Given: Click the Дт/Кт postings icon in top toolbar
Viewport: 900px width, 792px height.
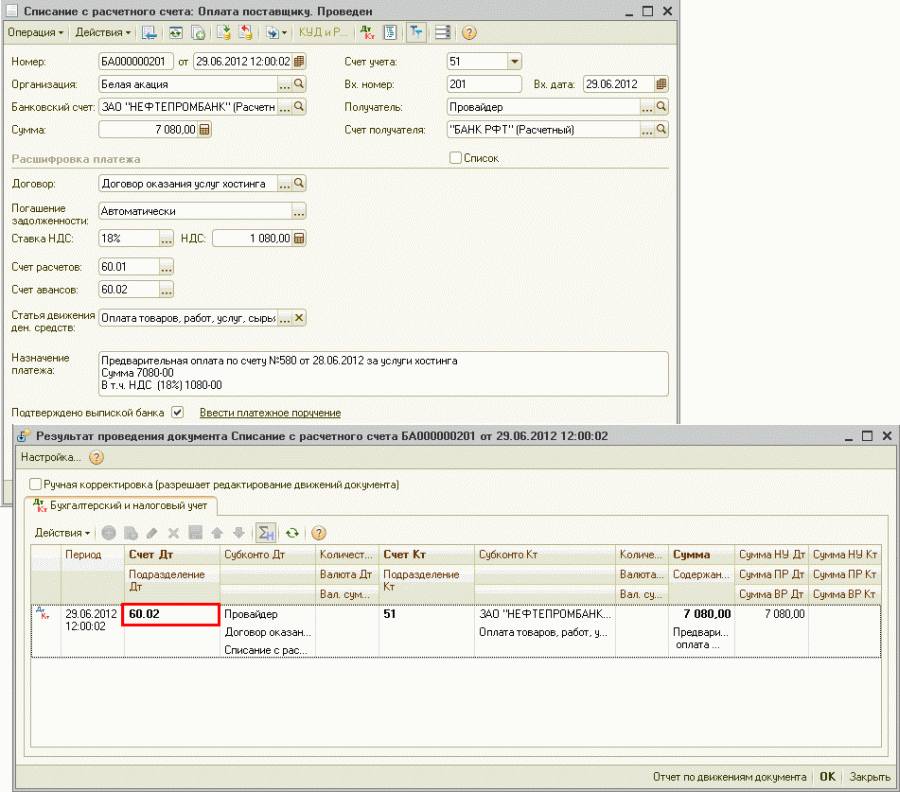Looking at the screenshot, I should point(367,32).
